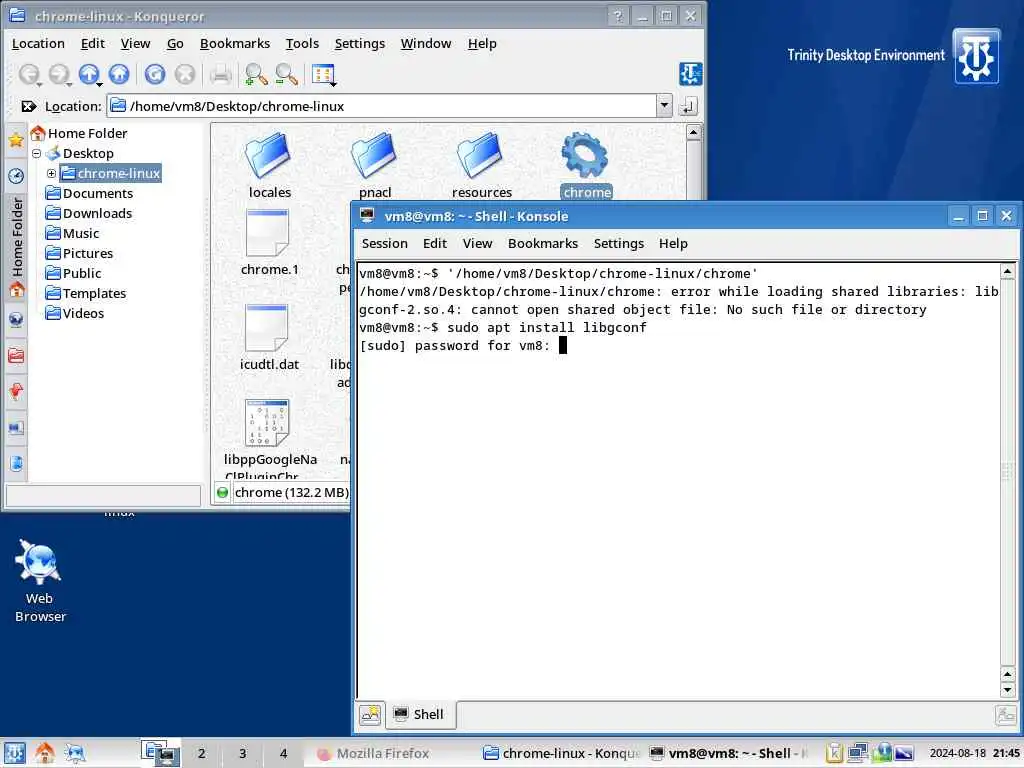Open Konqueror's Window menu
This screenshot has width=1024, height=768.
[426, 44]
